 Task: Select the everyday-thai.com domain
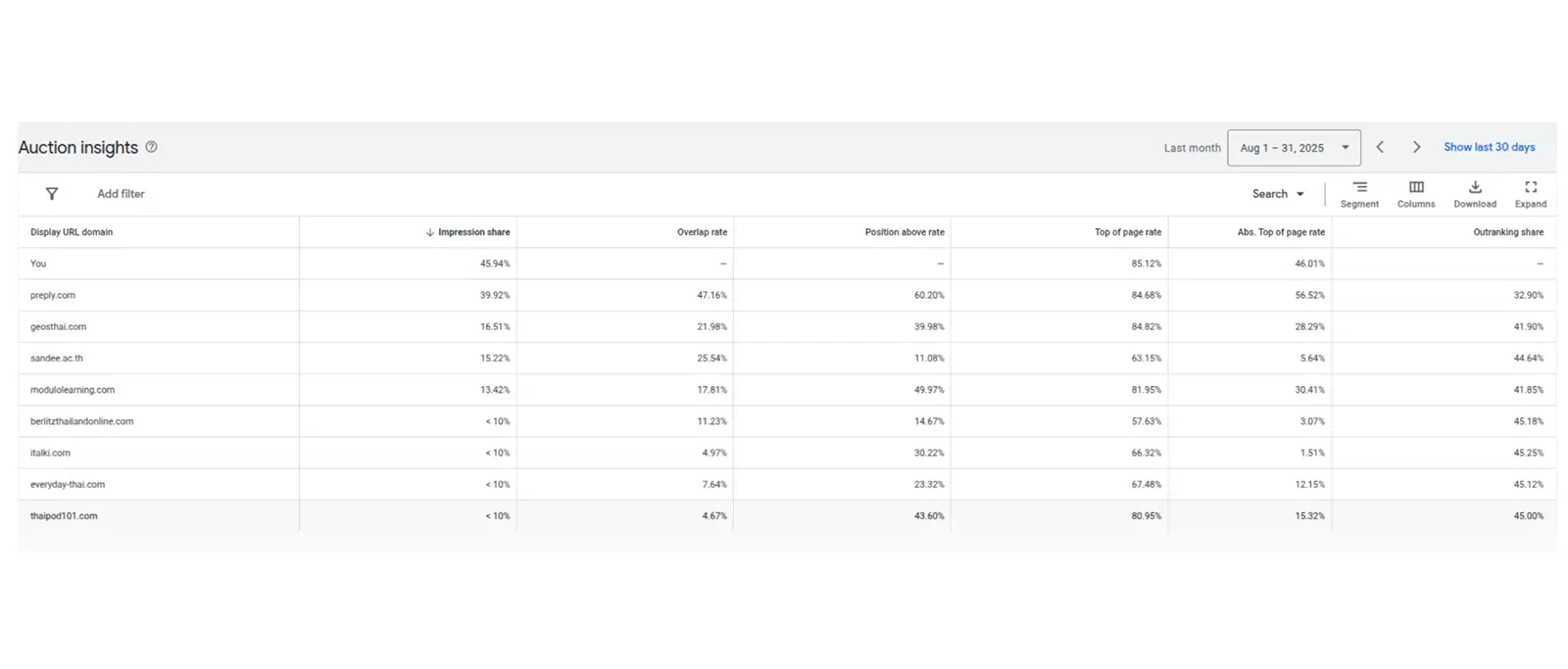click(x=68, y=484)
